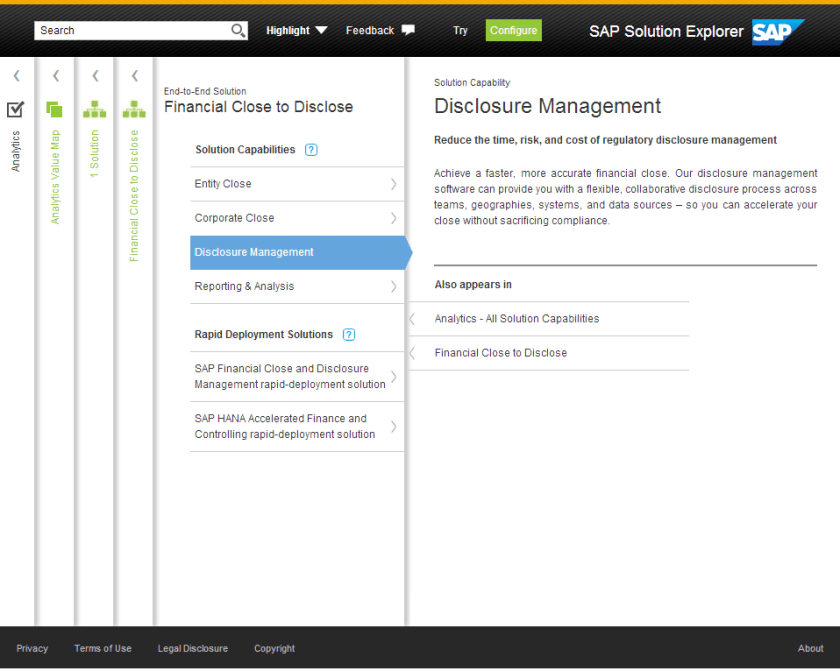The width and height of the screenshot is (840, 671).
Task: Open Rapid Deployment Solutions help question mark
Action: point(349,335)
